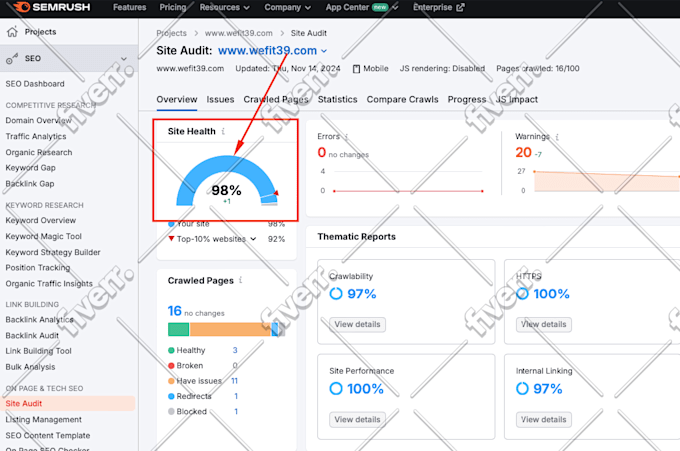
Task: Open Position Tracking in sidebar
Action: click(38, 268)
